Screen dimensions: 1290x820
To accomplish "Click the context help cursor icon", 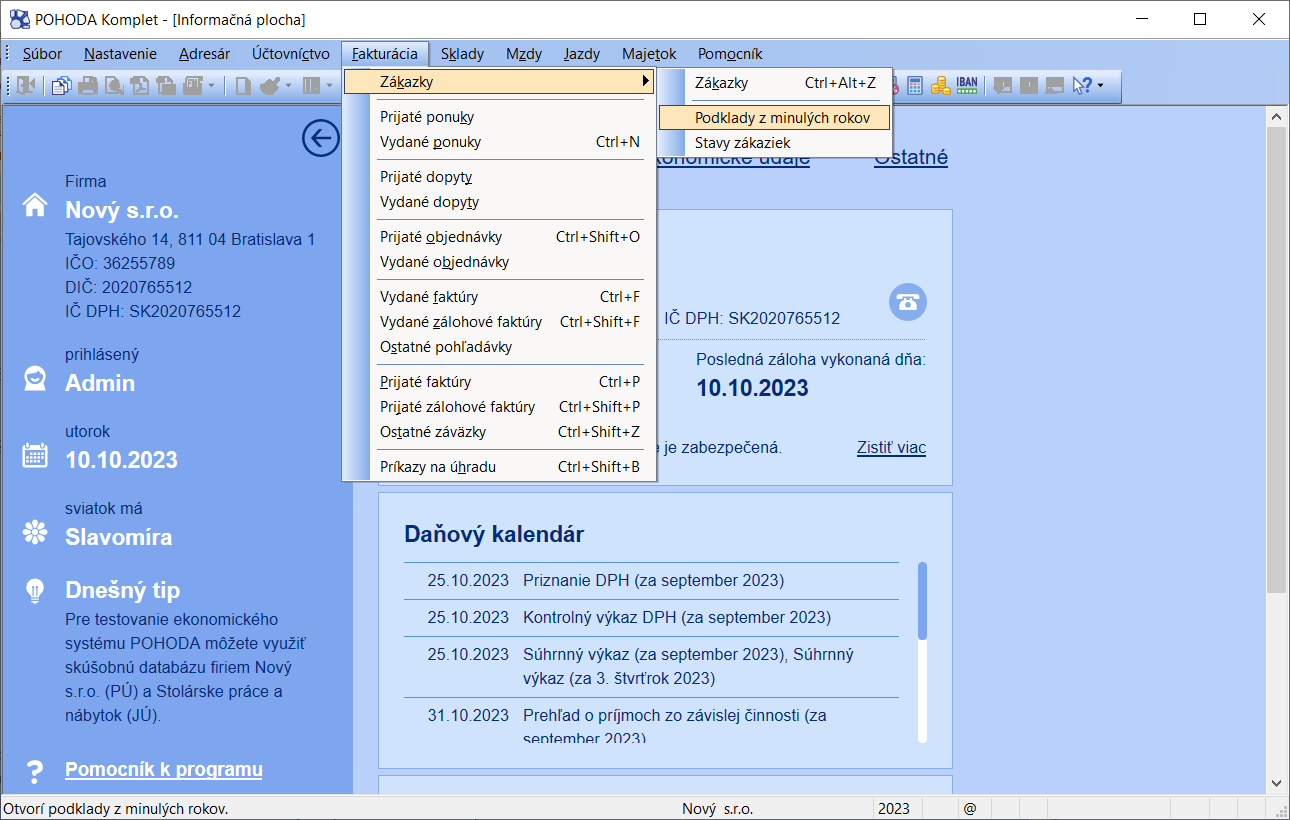I will pos(1082,86).
